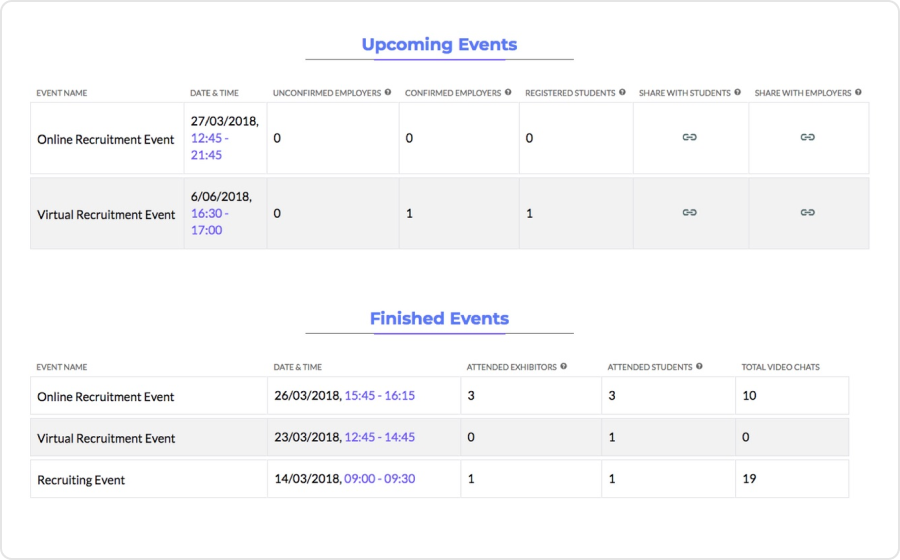Click the Attended Exhibitors column header

click(x=511, y=367)
